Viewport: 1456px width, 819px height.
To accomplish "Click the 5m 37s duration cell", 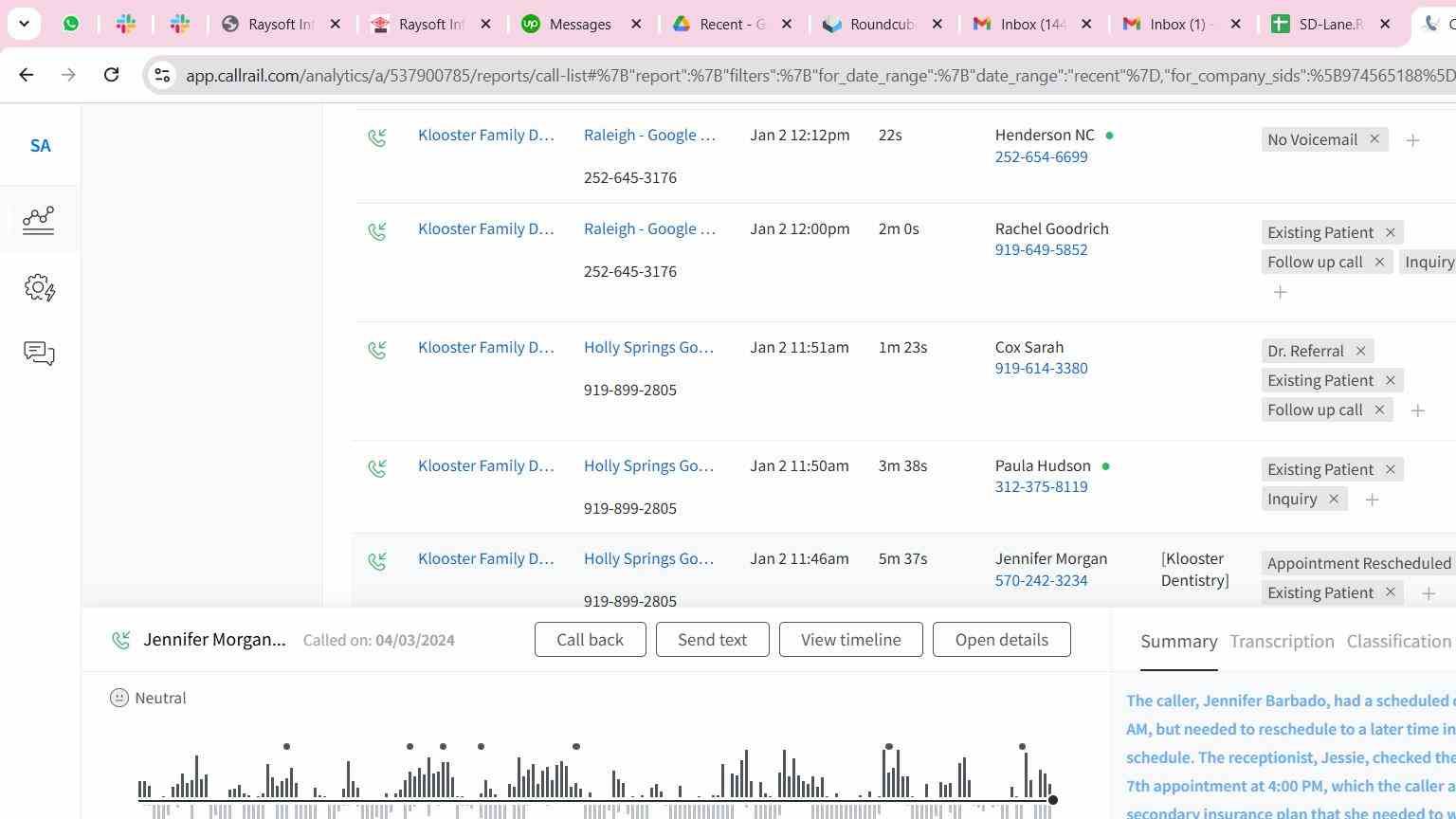I will tap(902, 558).
